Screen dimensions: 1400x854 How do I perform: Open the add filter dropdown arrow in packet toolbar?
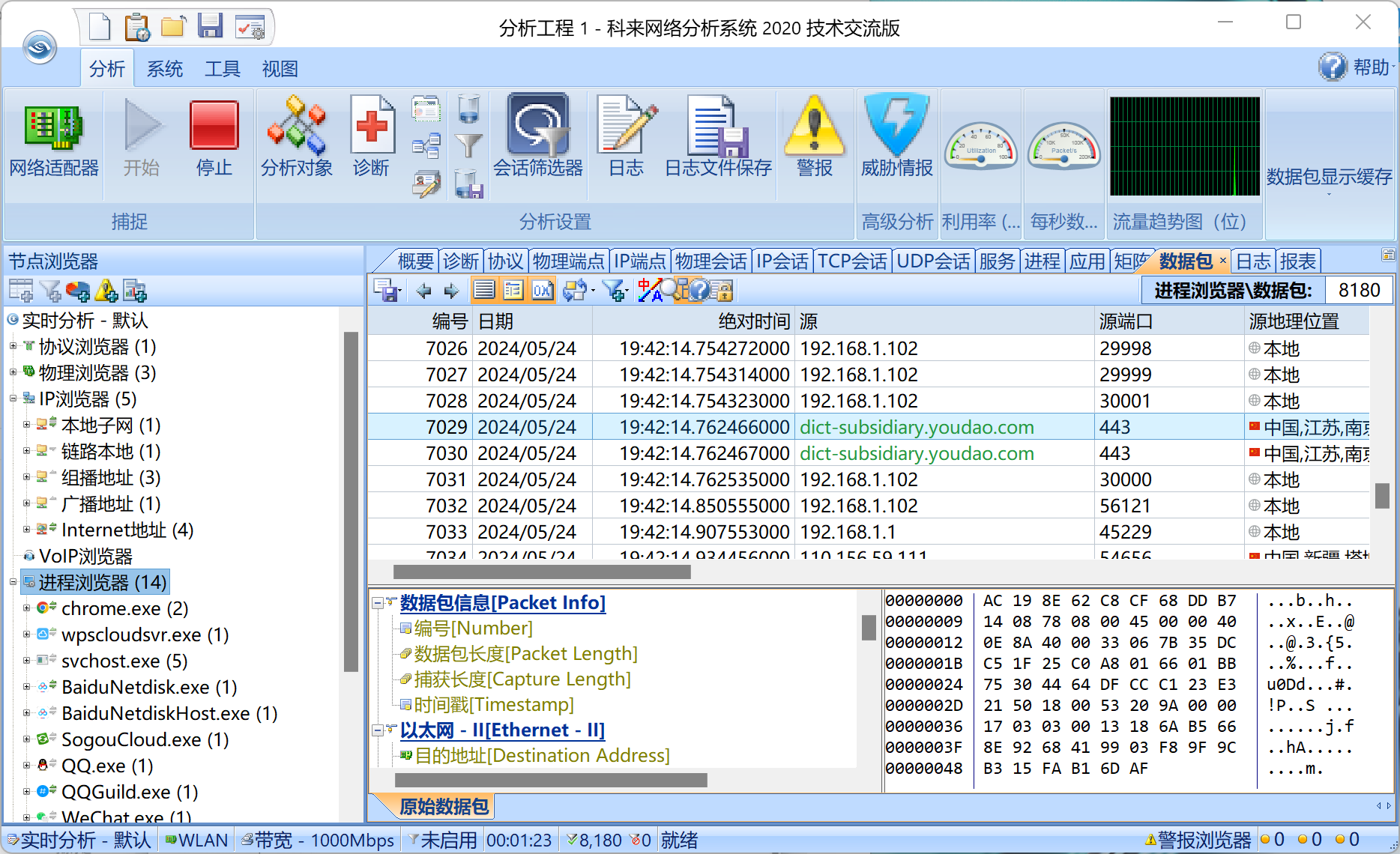pyautogui.click(x=627, y=291)
